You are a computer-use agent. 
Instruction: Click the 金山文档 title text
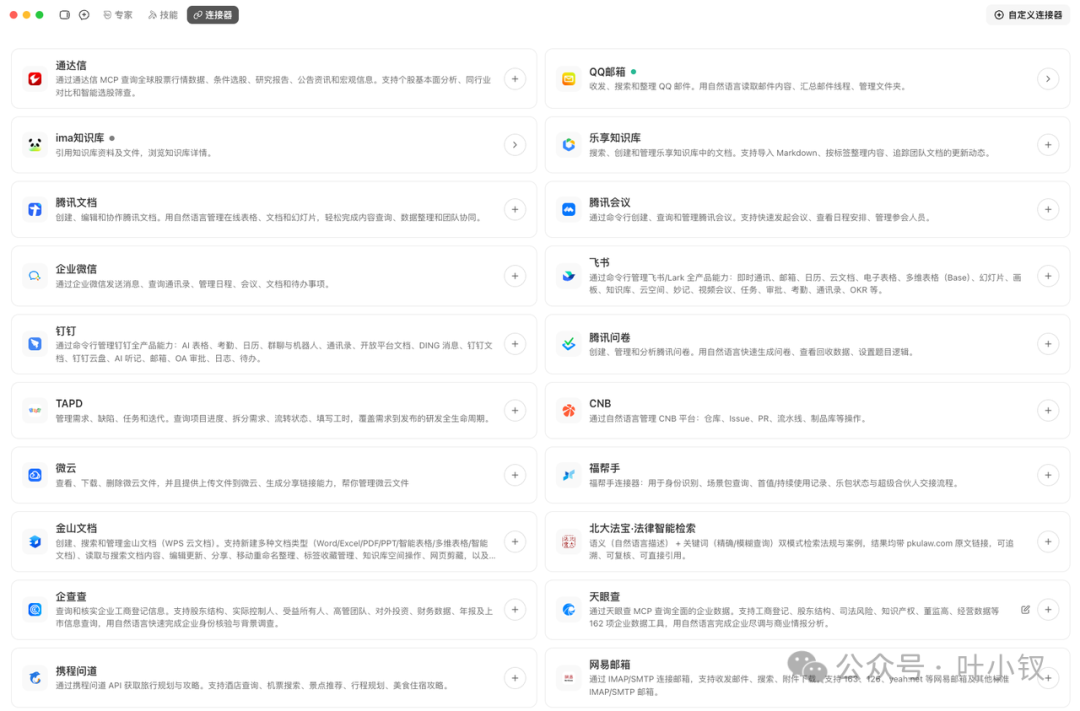coord(76,528)
